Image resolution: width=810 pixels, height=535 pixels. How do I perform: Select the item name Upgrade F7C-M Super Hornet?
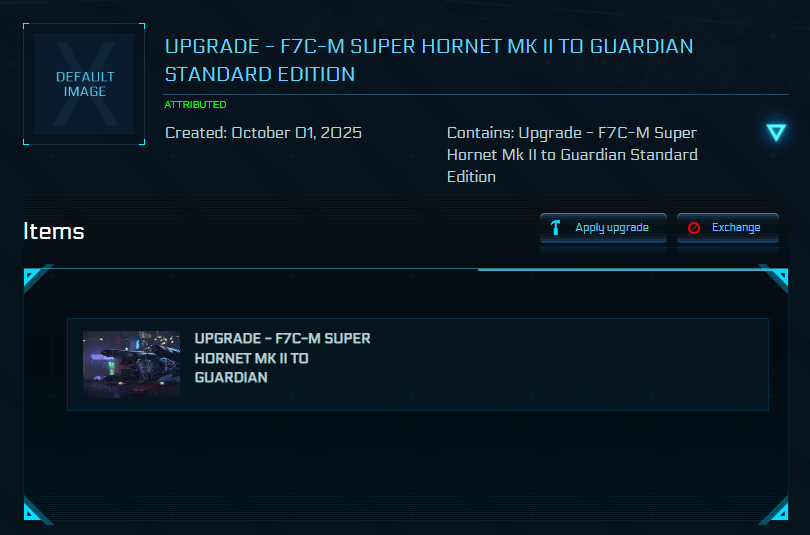(282, 358)
